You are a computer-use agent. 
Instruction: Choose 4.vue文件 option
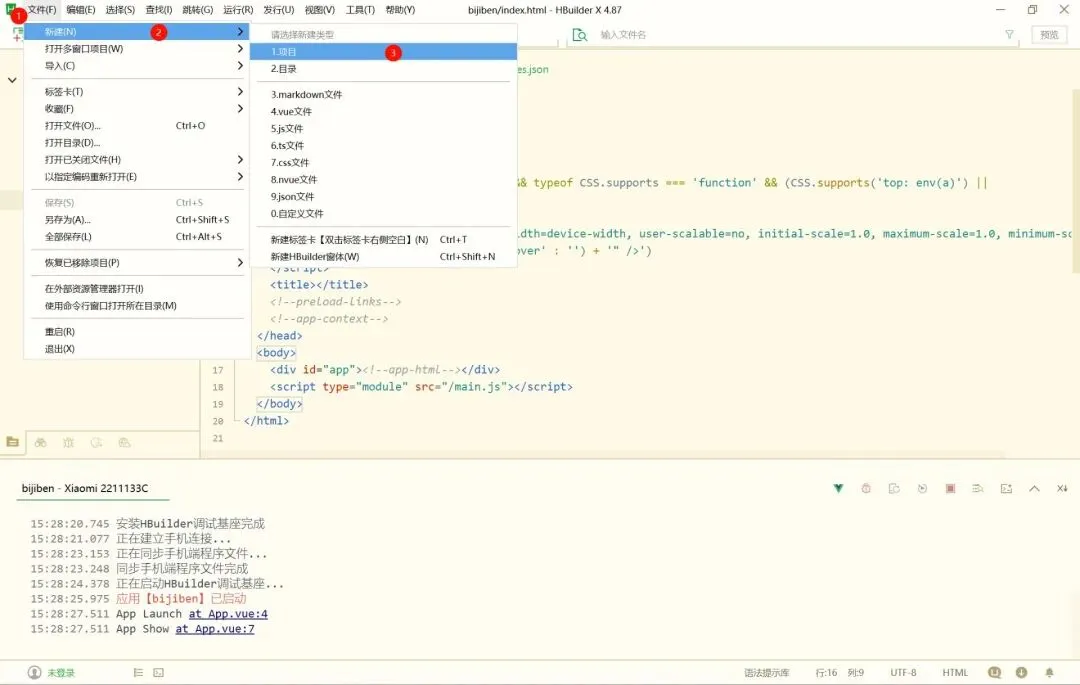point(384,112)
